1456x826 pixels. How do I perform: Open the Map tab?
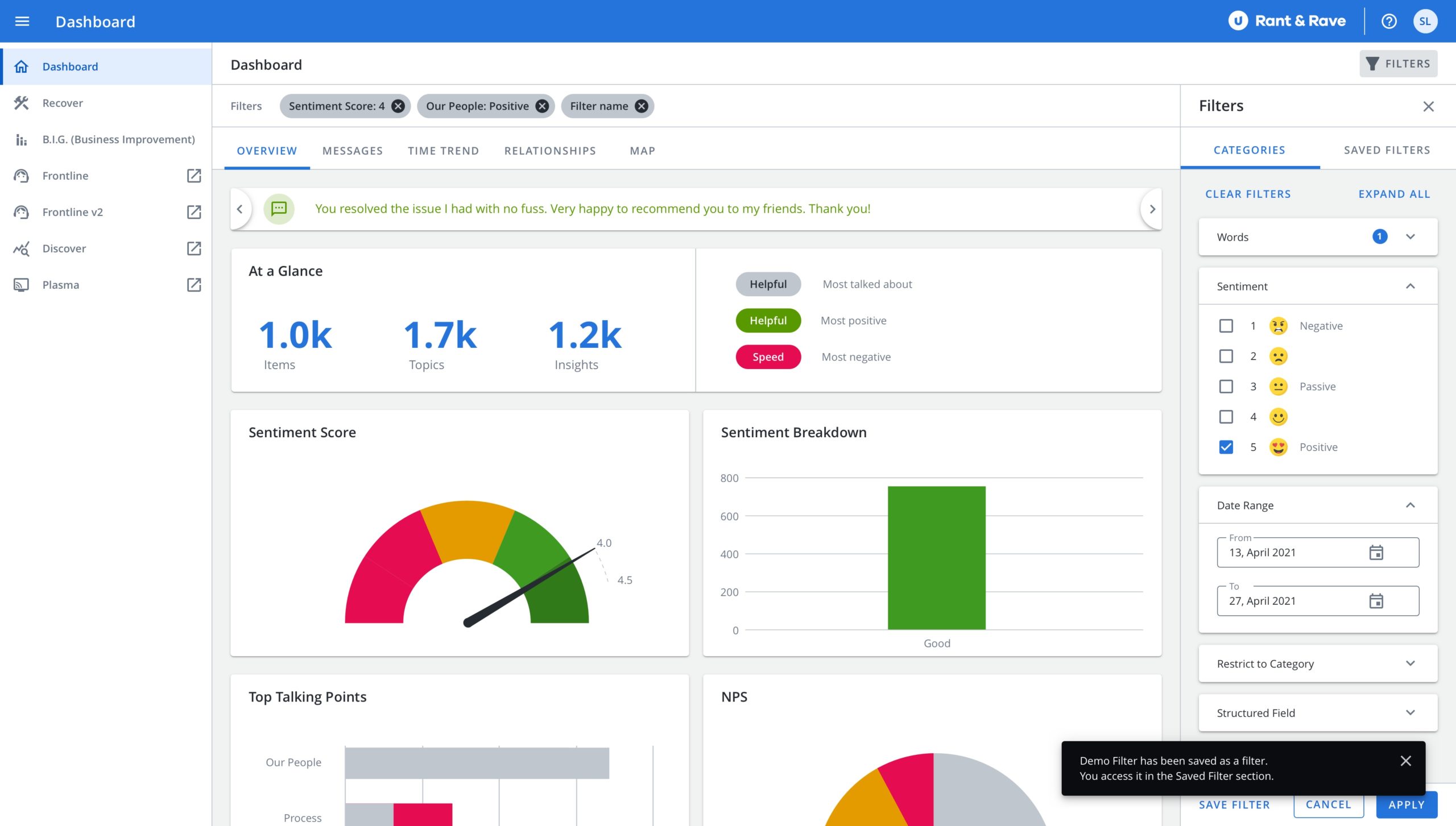coord(643,151)
